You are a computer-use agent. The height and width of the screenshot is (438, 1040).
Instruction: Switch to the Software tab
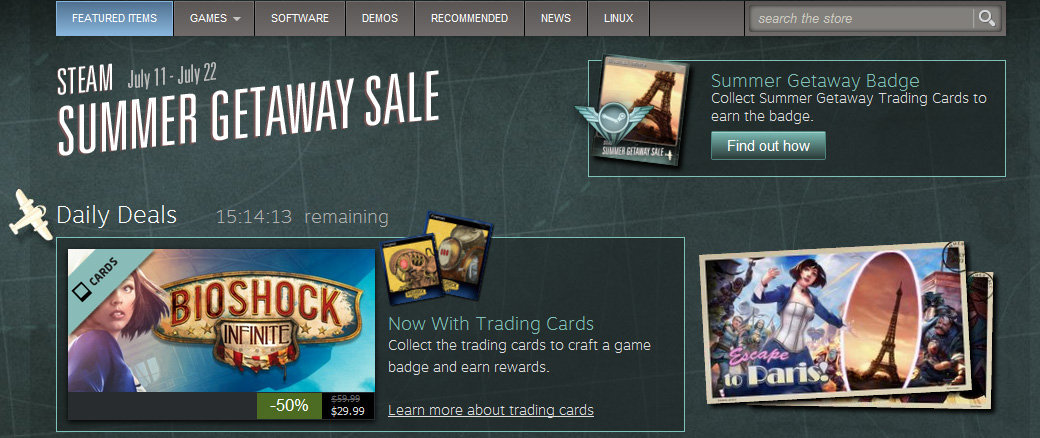click(x=300, y=19)
